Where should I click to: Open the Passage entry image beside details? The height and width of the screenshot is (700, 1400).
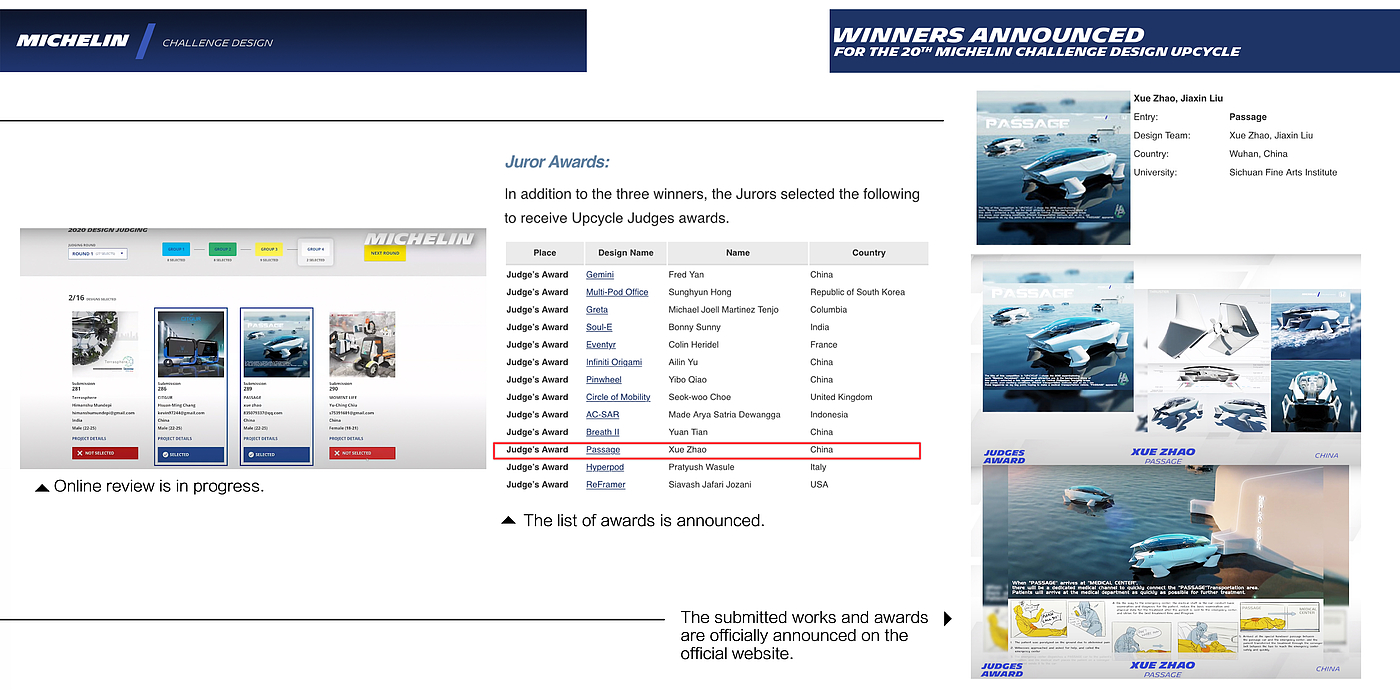point(1053,168)
